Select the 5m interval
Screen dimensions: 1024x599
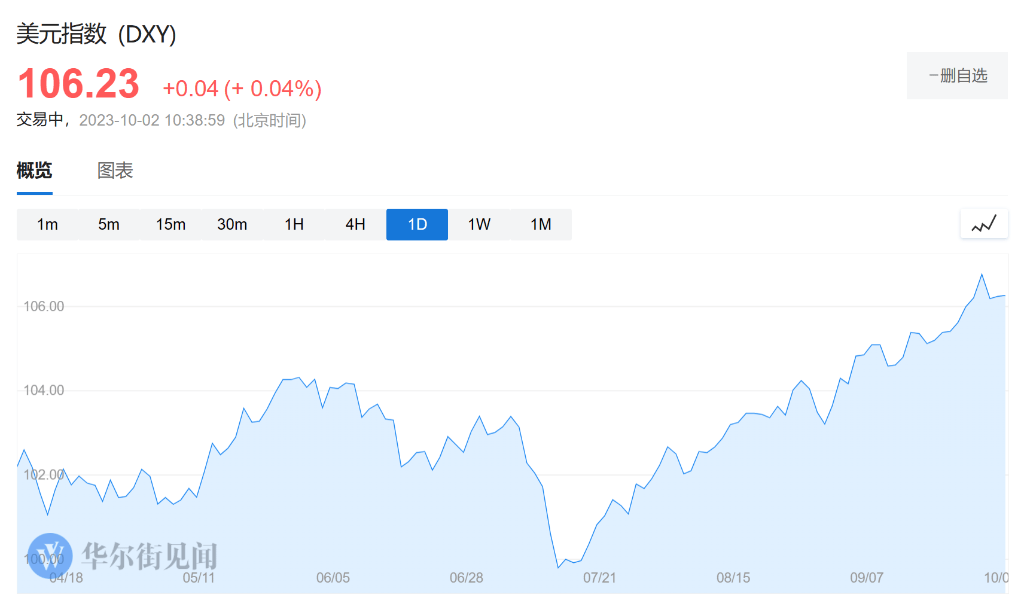(x=109, y=224)
